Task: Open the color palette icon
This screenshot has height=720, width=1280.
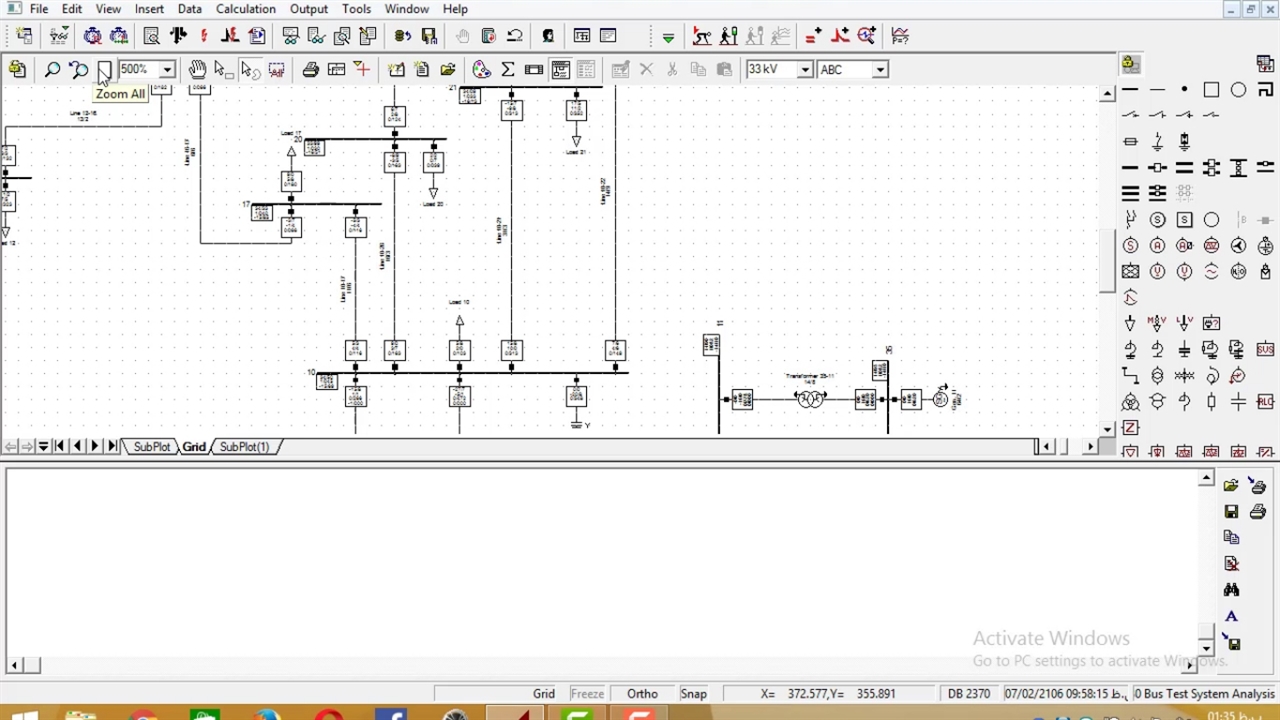Action: click(x=482, y=70)
